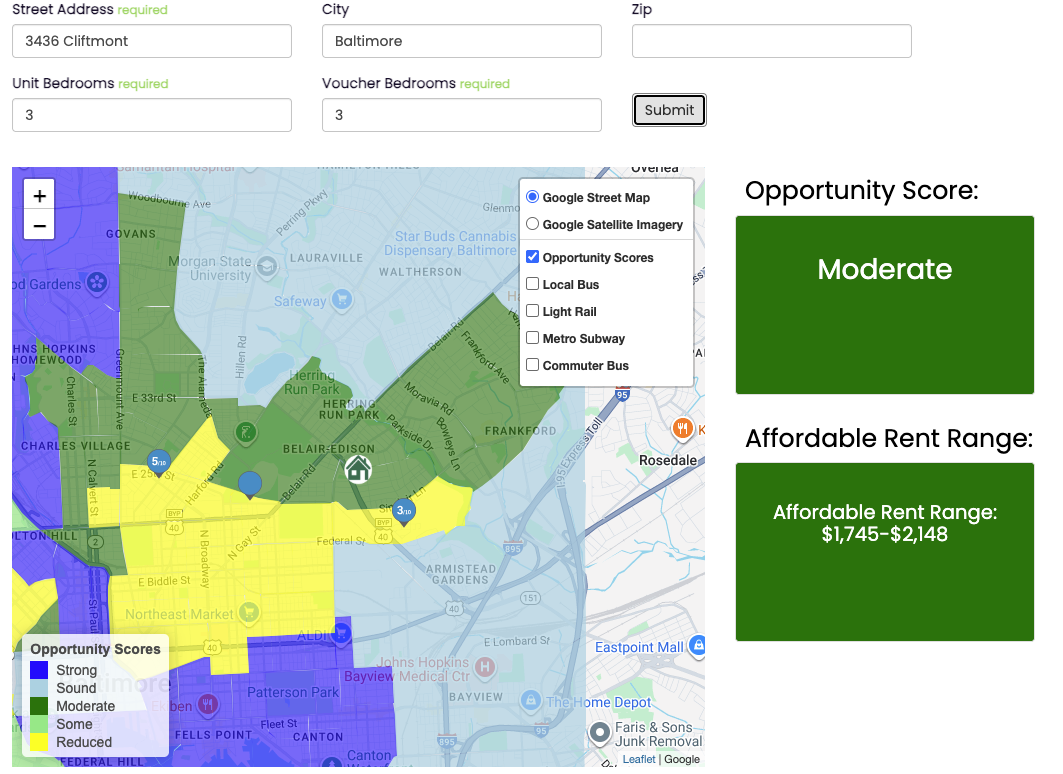1063x774 pixels.
Task: Click the plain blue location pin
Action: click(250, 485)
